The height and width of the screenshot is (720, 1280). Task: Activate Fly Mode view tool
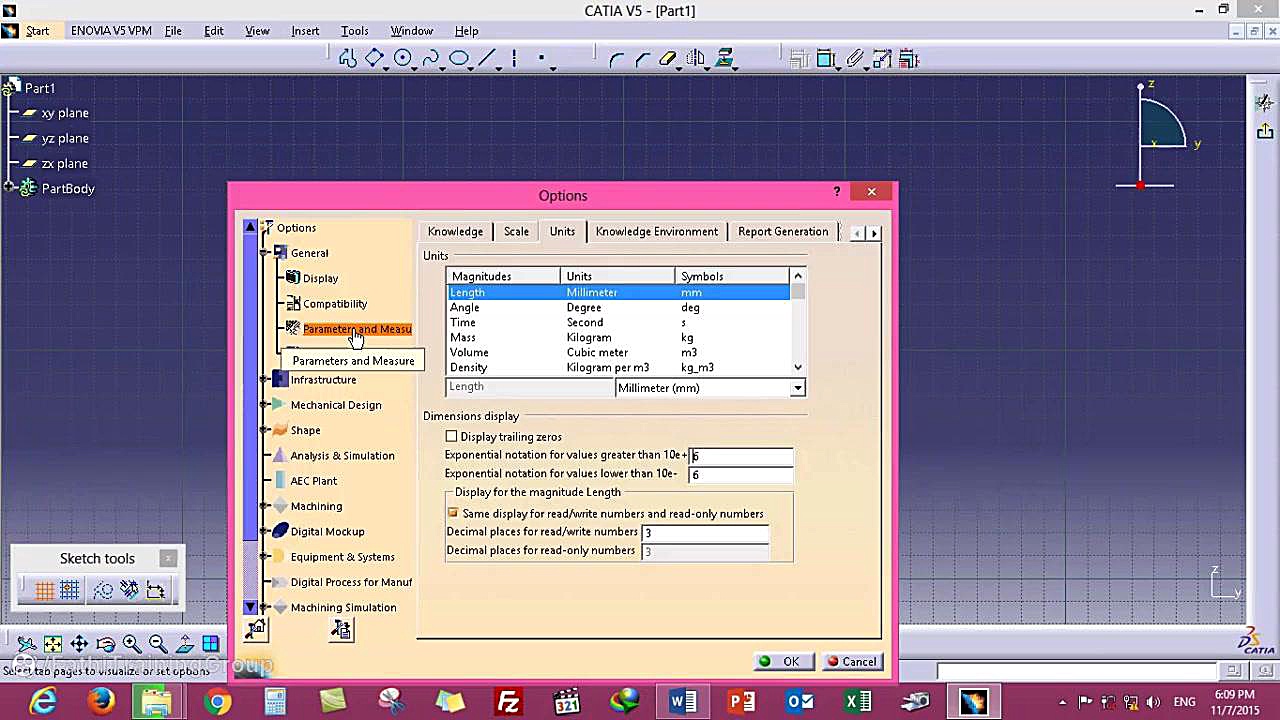(27, 644)
